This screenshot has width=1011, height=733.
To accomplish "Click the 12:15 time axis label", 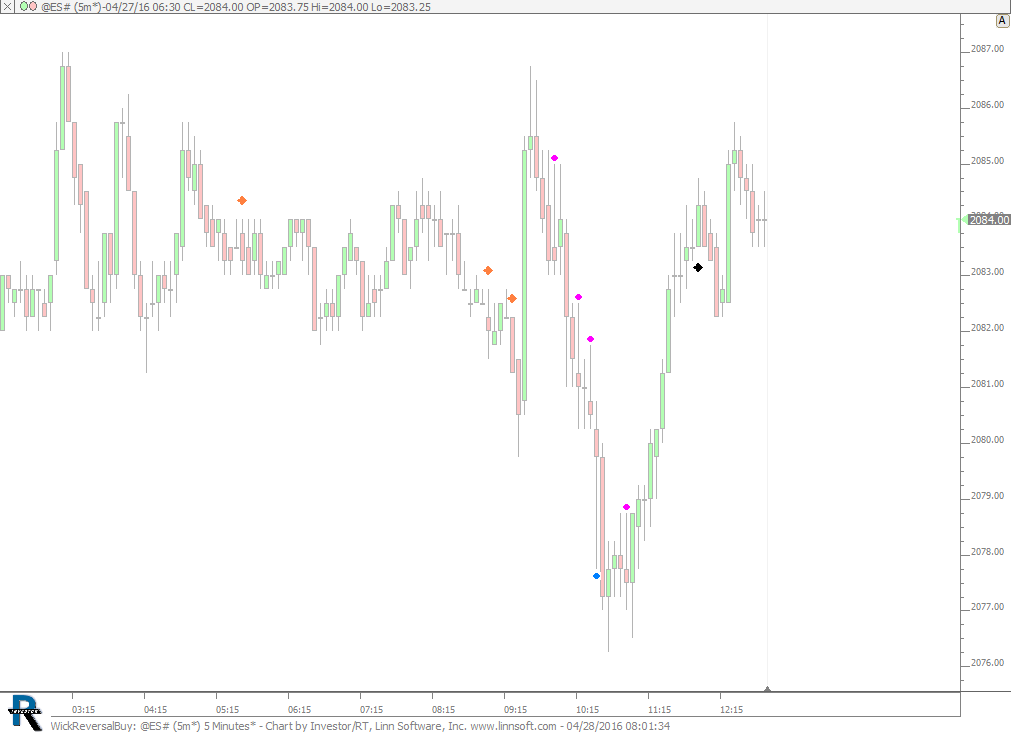I will point(731,709).
